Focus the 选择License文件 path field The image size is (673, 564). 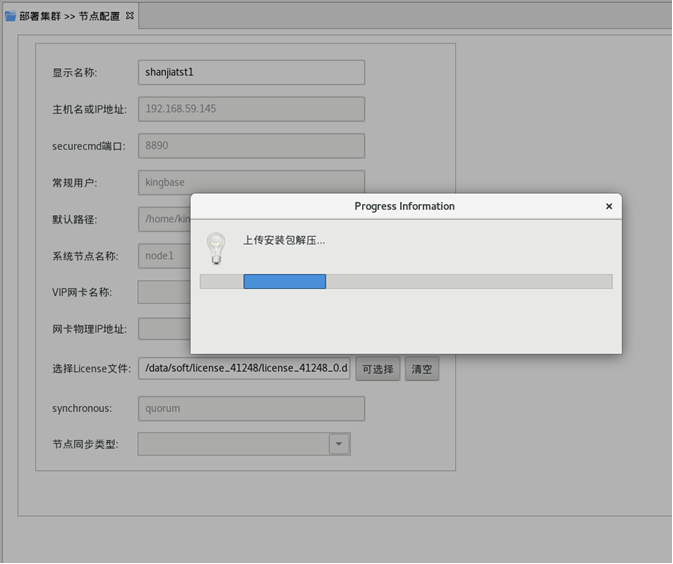[244, 368]
